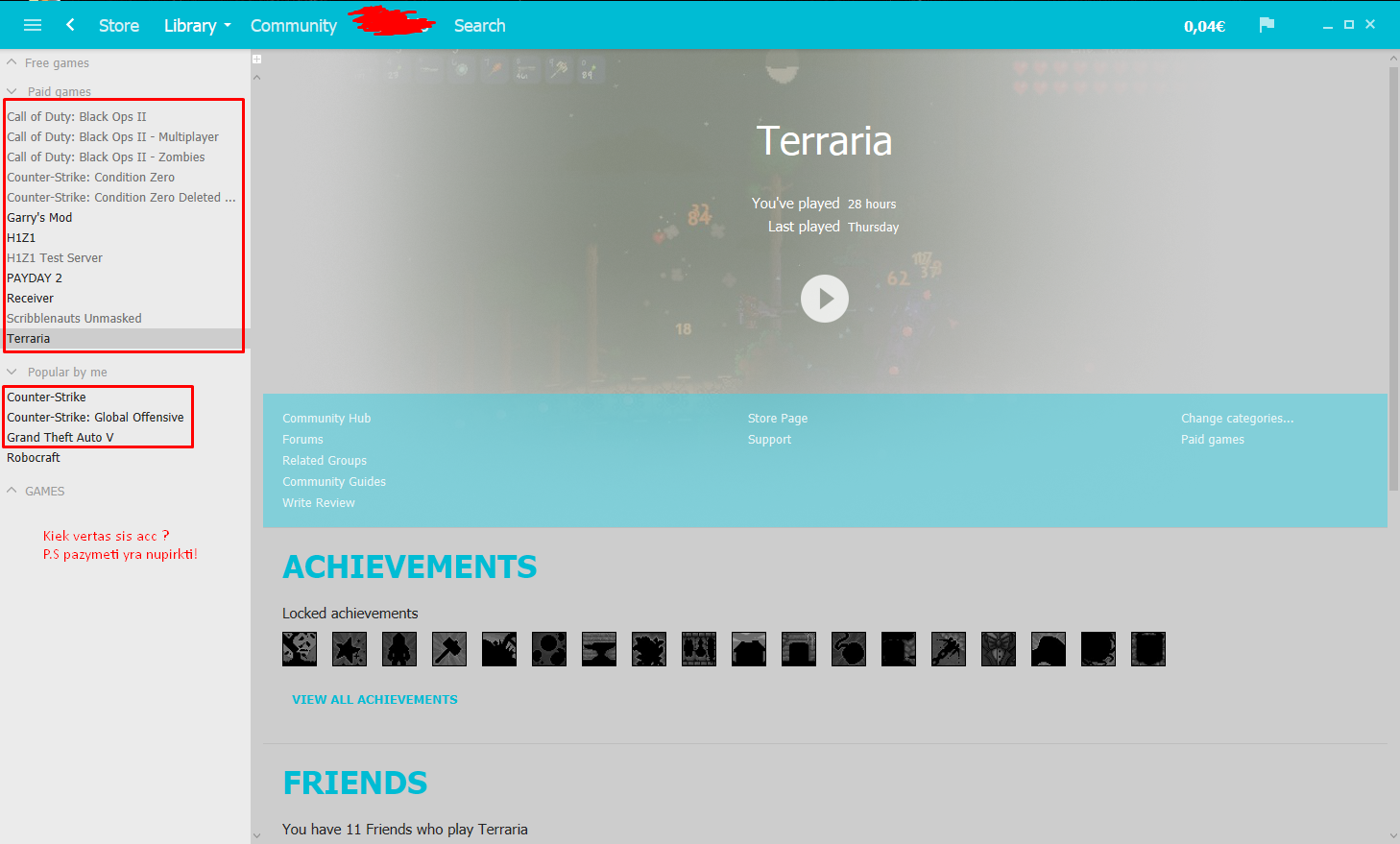Click the Paid games category link
The width and height of the screenshot is (1400, 844).
(x=1213, y=440)
